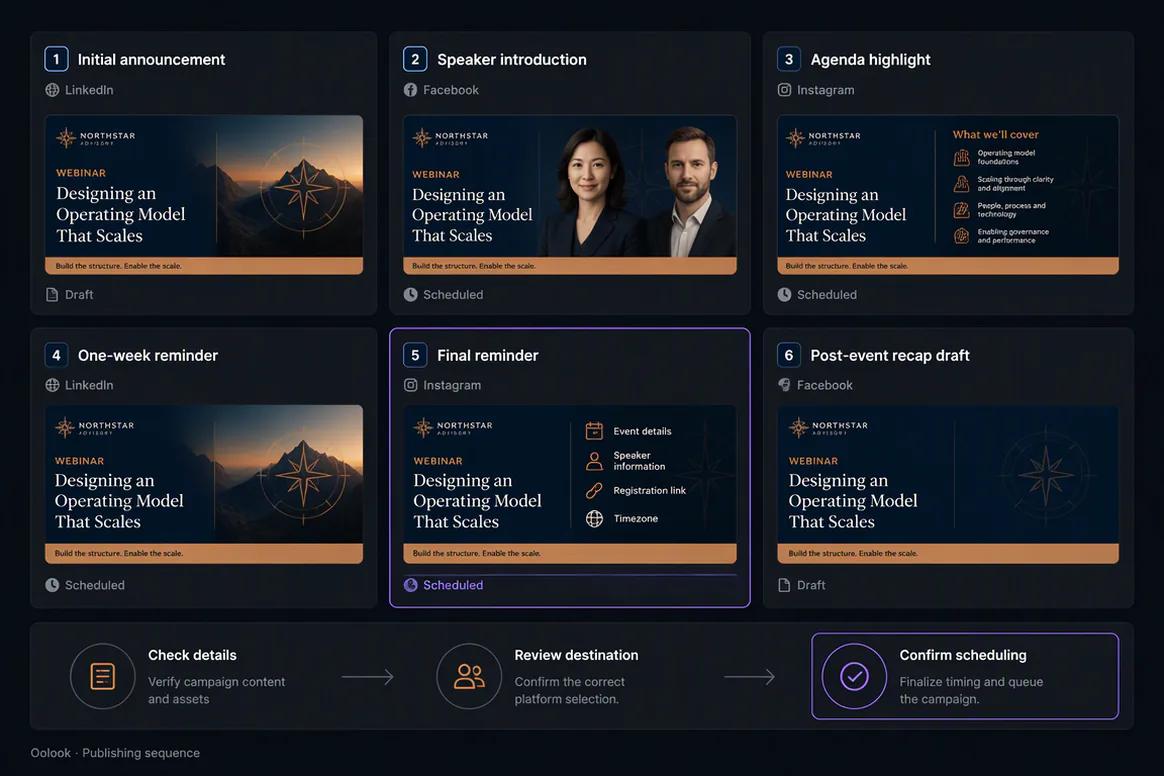Click the Initial announcement card title
Screen dimensions: 1164x776
click(x=151, y=59)
